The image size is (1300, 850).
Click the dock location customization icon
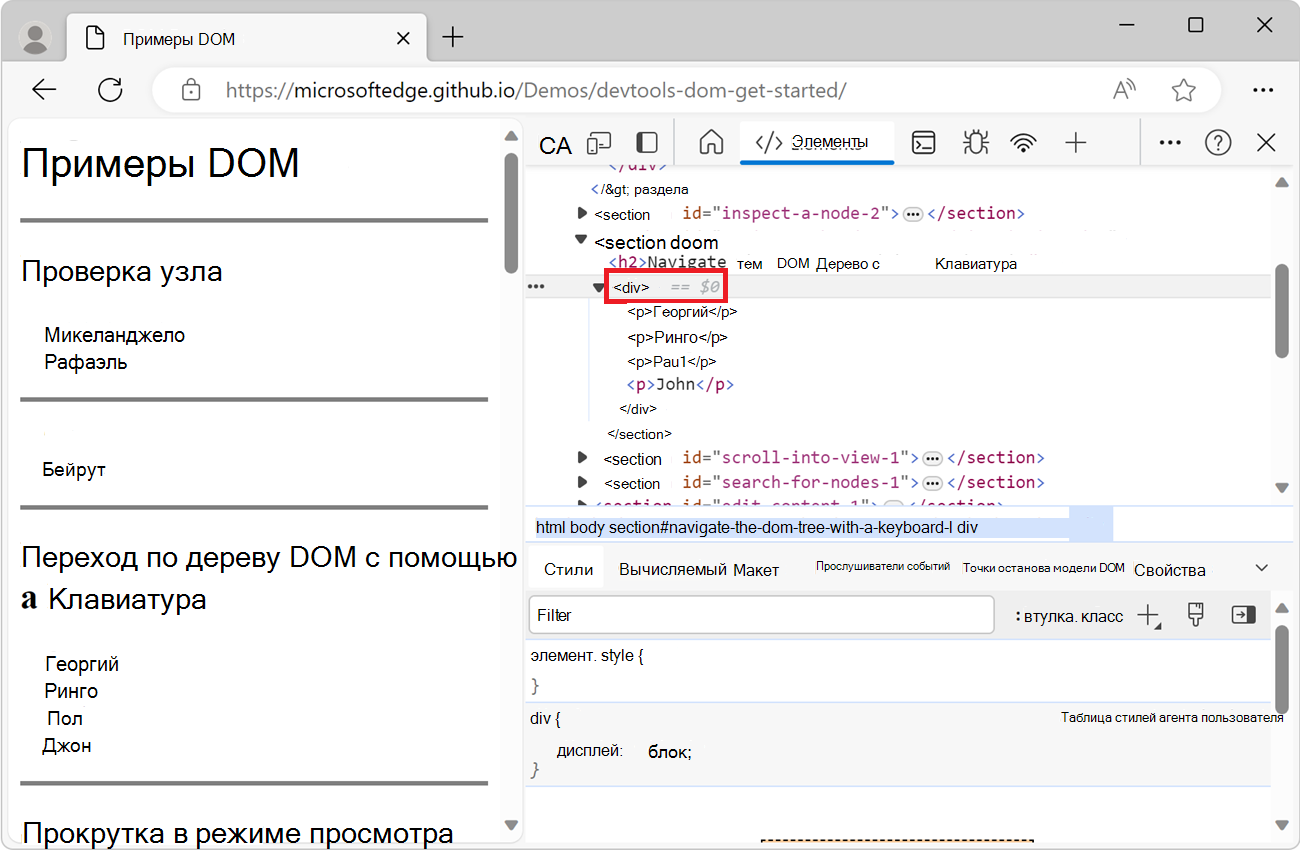[x=646, y=143]
